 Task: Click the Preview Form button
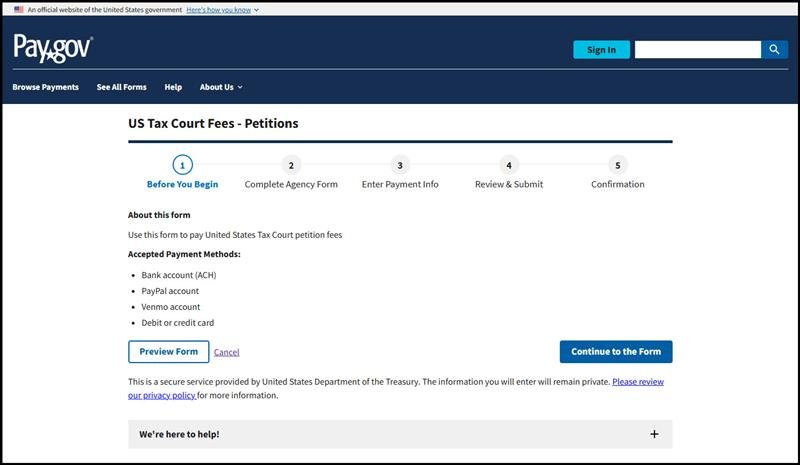click(x=168, y=352)
